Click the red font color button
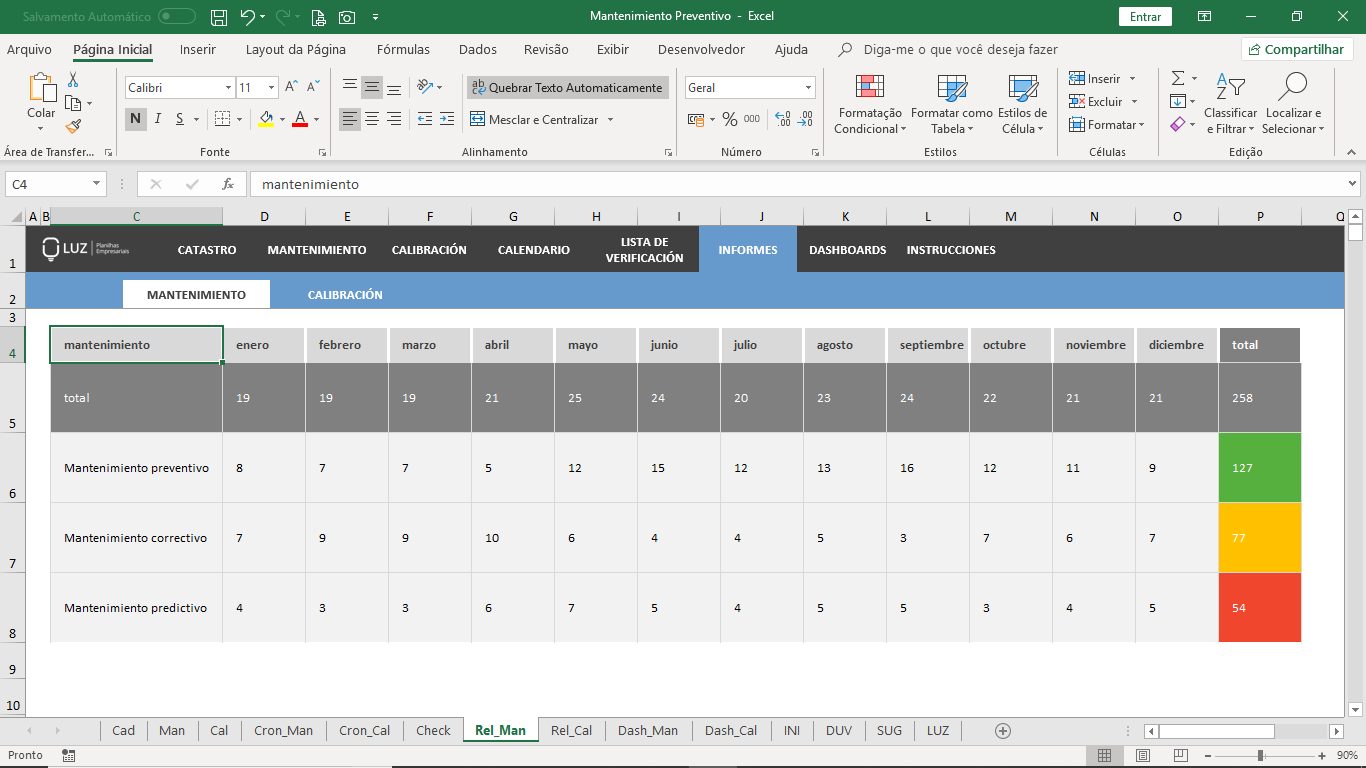1366x768 pixels. pos(300,119)
